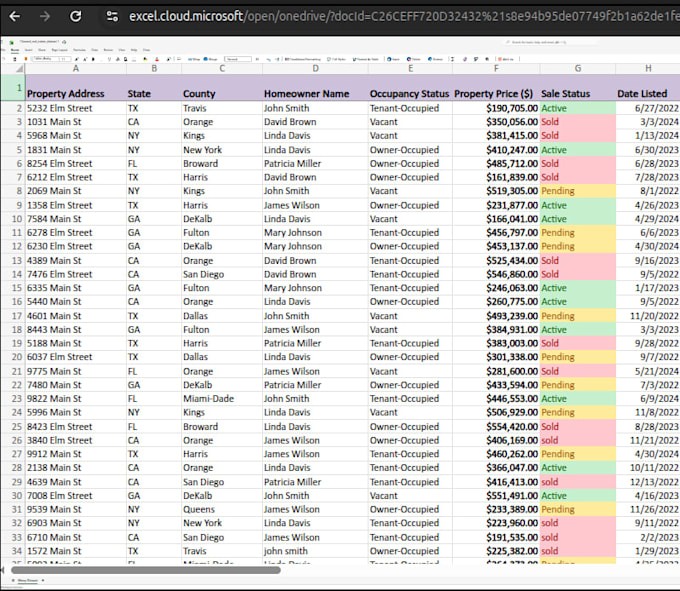Select the price cell '$554,420.00'
The width and height of the screenshot is (680, 591).
point(496,427)
